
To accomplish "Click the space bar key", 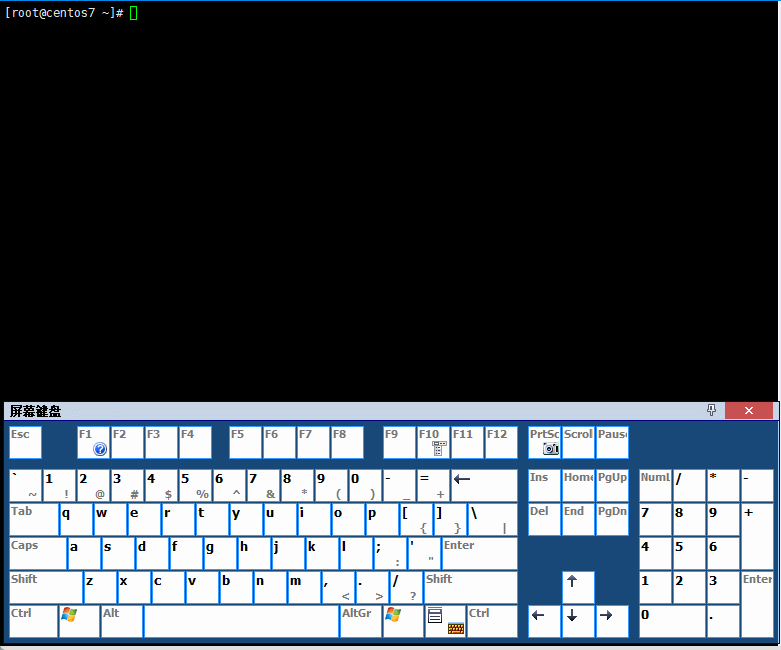I will click(x=241, y=621).
